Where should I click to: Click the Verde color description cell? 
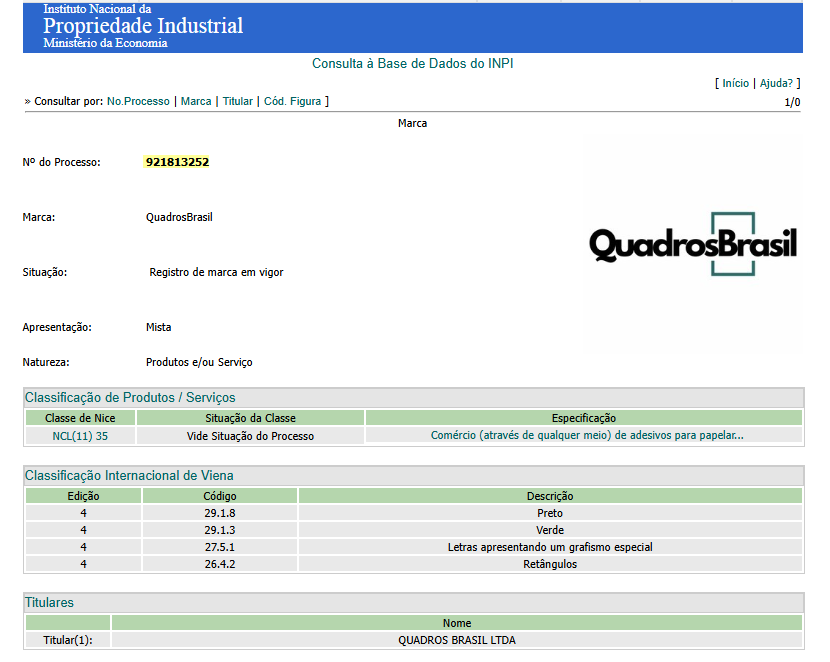(x=550, y=530)
